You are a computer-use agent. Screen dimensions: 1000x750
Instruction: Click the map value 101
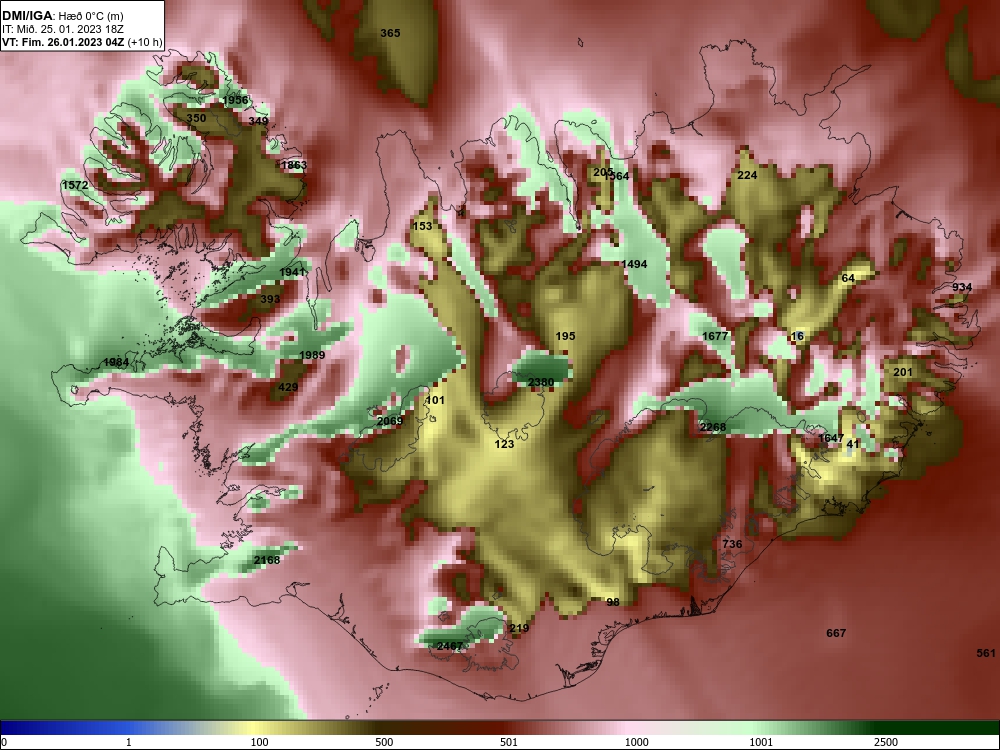click(435, 401)
